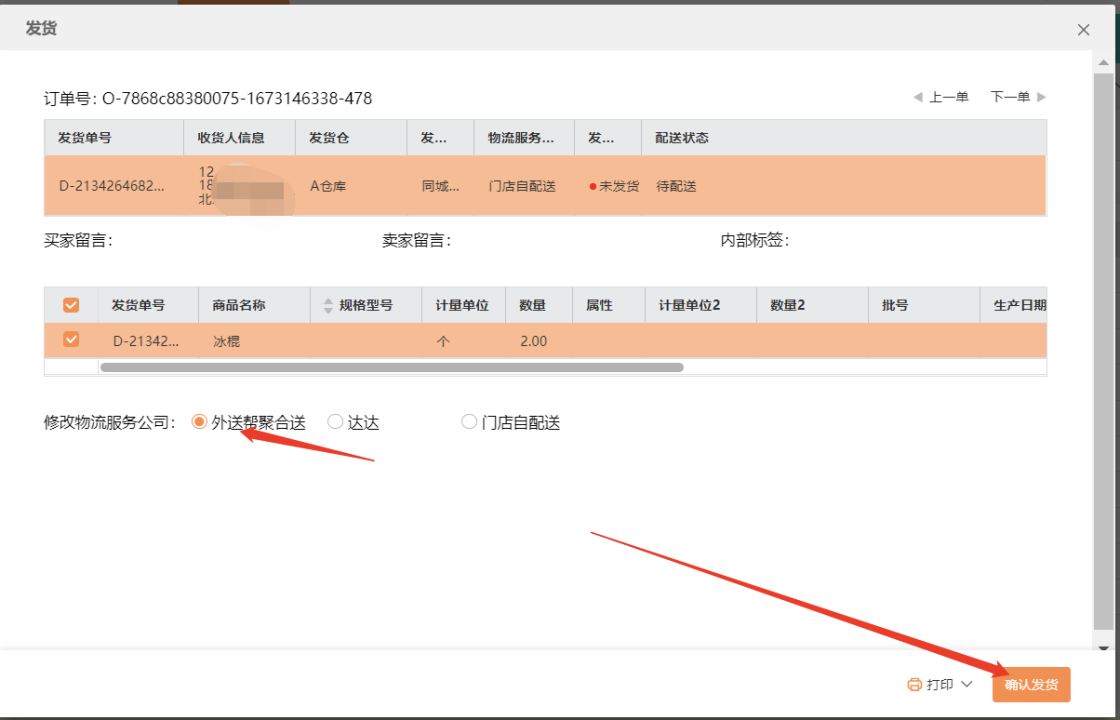The image size is (1120, 720).
Task: Click 确认发货 confirm shipment button
Action: point(1031,685)
